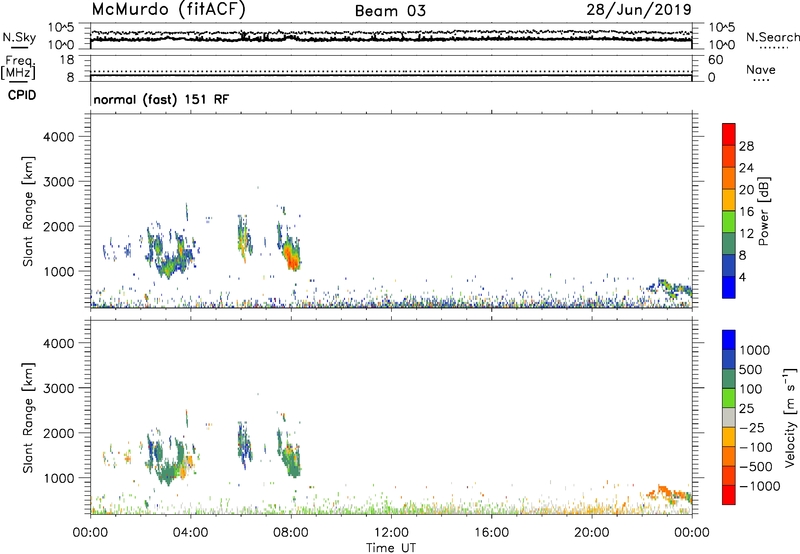Click the text normal (fast) 151 RF
The width and height of the screenshot is (800, 554).
pyautogui.click(x=161, y=99)
